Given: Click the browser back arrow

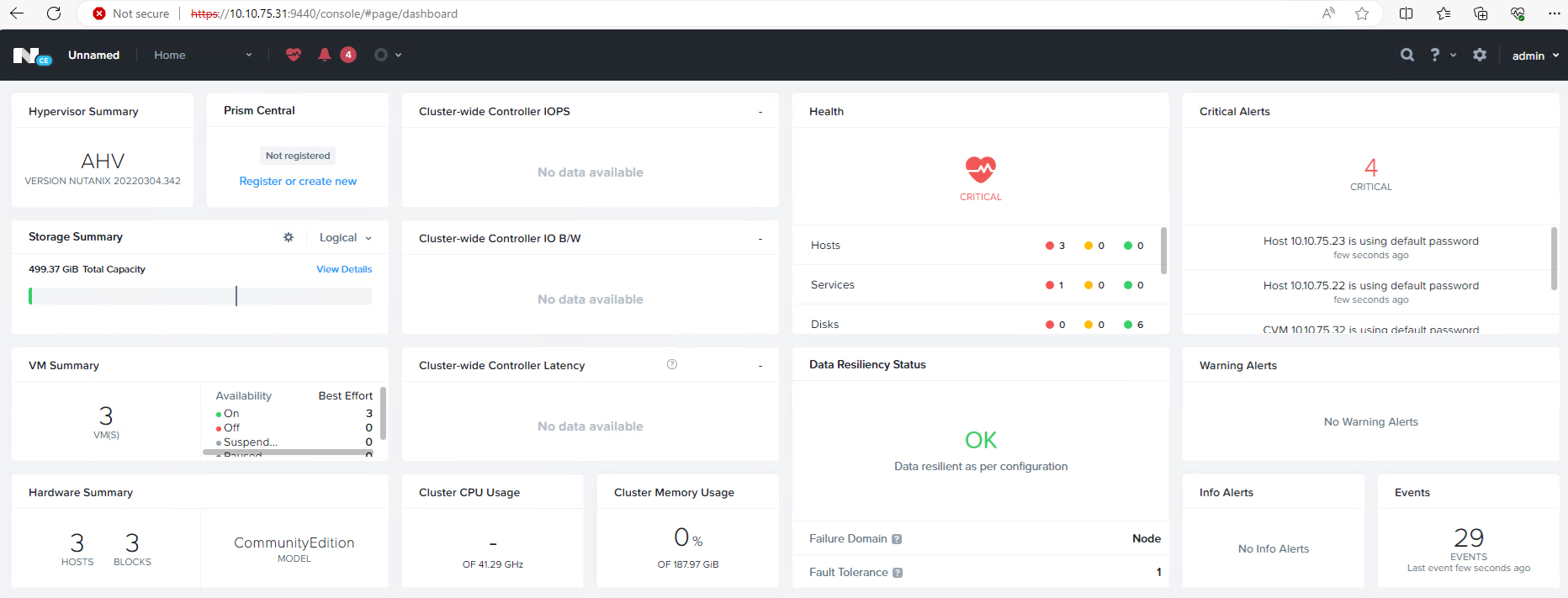Looking at the screenshot, I should pos(17,13).
